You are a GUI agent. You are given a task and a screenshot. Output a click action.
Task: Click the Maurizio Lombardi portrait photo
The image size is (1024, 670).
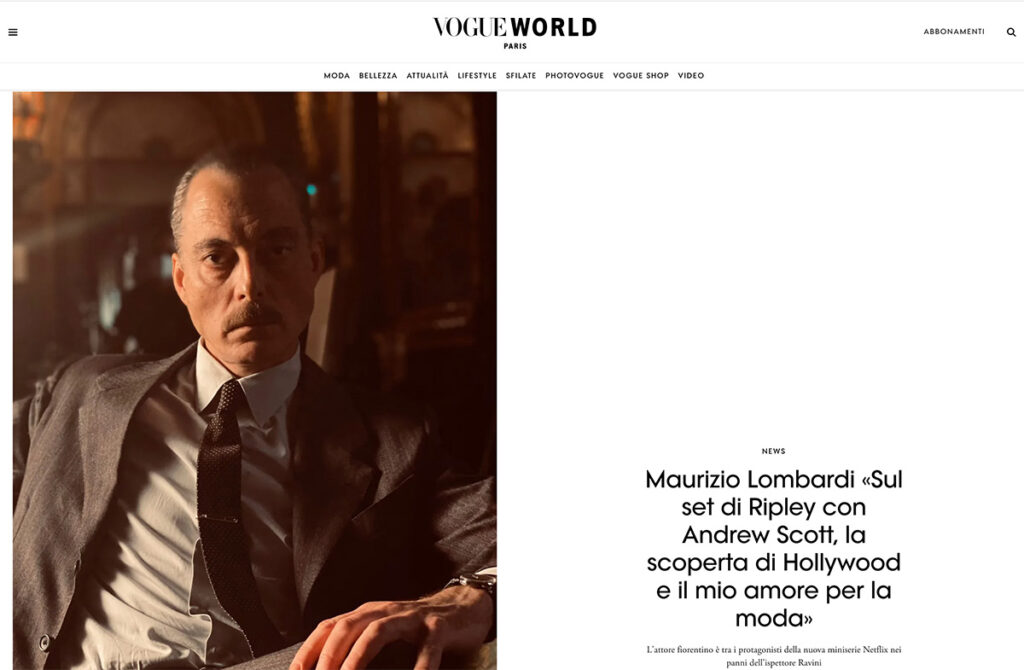[x=255, y=381]
